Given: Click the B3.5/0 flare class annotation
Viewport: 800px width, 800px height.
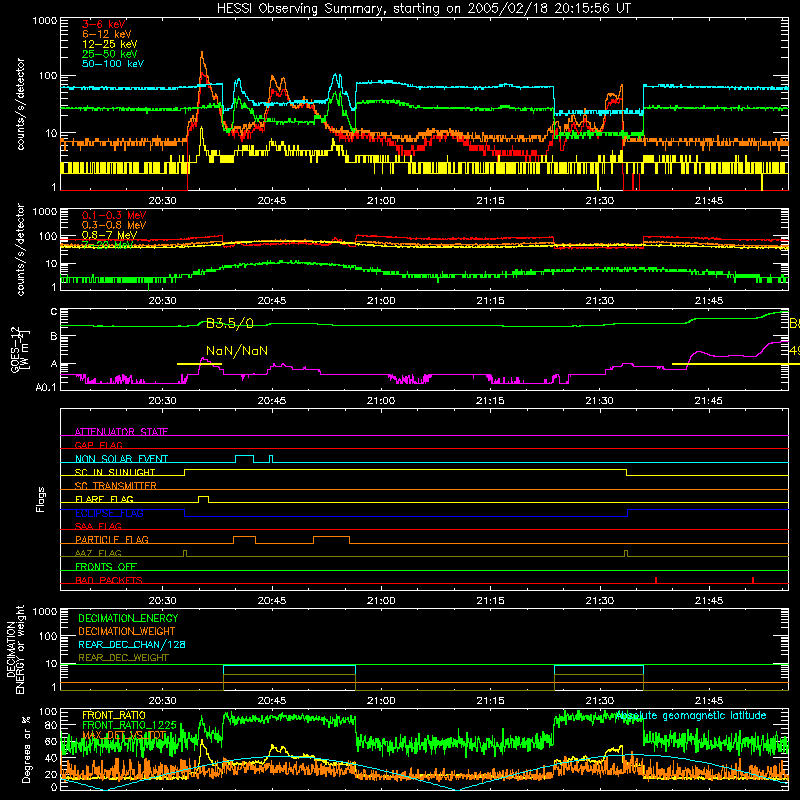Looking at the screenshot, I should (x=230, y=323).
